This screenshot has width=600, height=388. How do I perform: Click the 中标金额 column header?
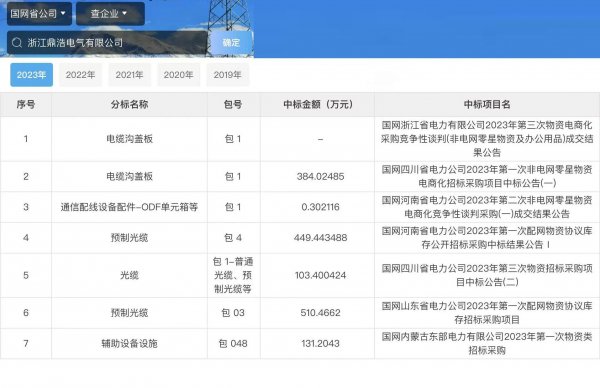(x=318, y=104)
